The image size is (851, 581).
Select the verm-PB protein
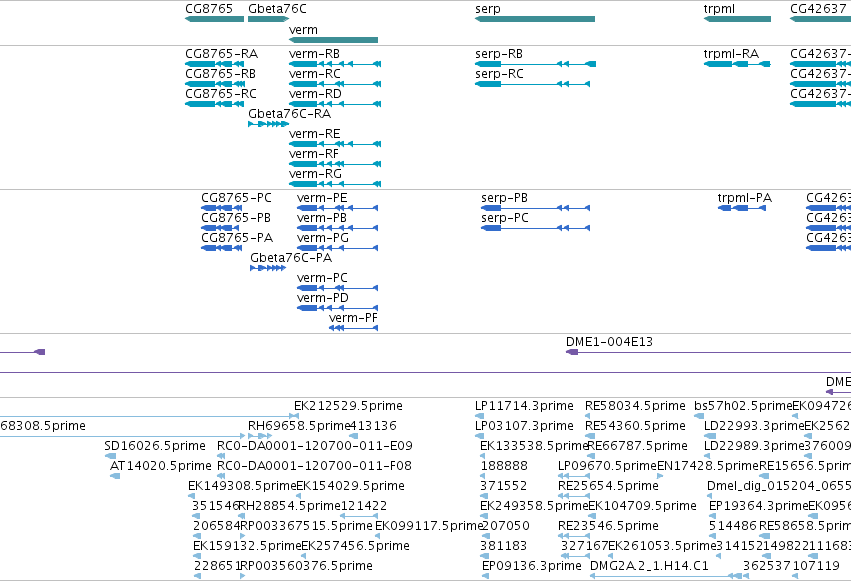pyautogui.click(x=338, y=228)
